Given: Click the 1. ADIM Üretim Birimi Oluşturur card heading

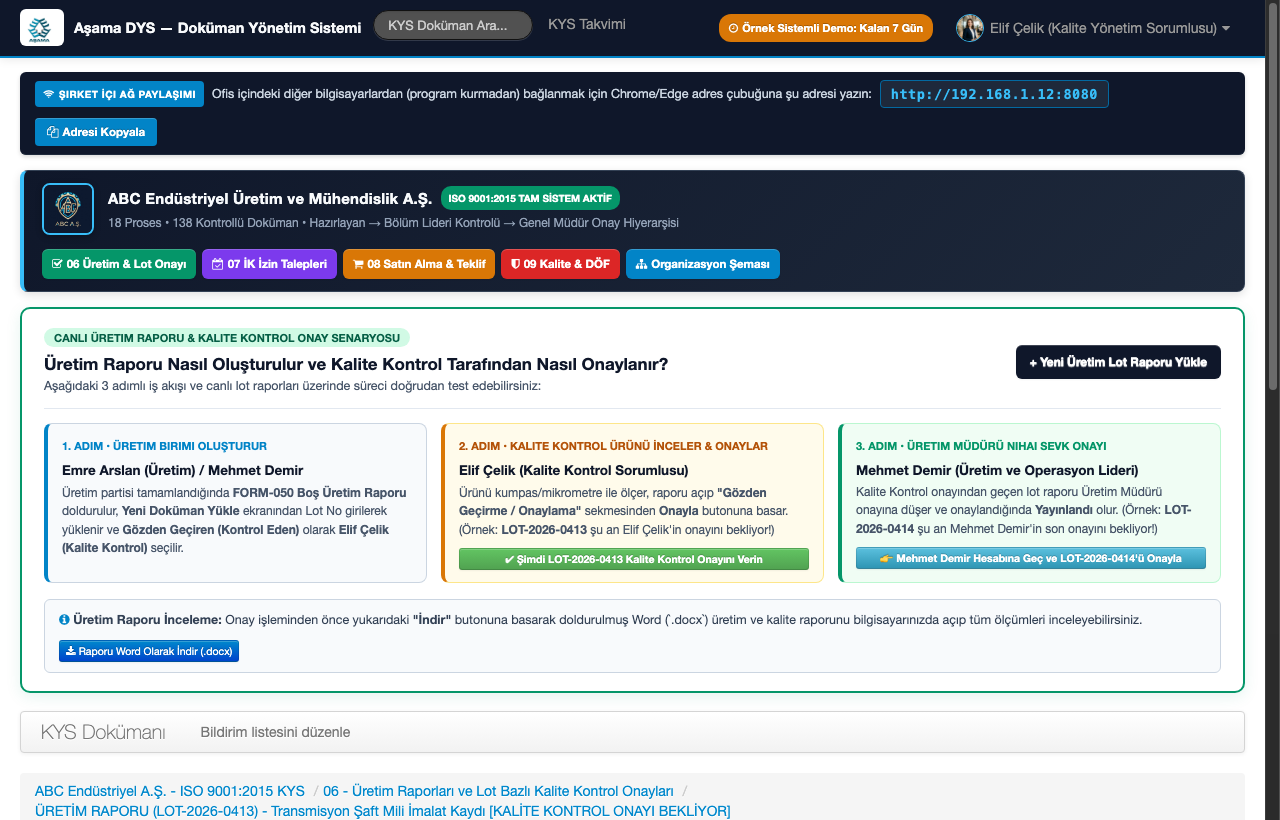Looking at the screenshot, I should [164, 446].
